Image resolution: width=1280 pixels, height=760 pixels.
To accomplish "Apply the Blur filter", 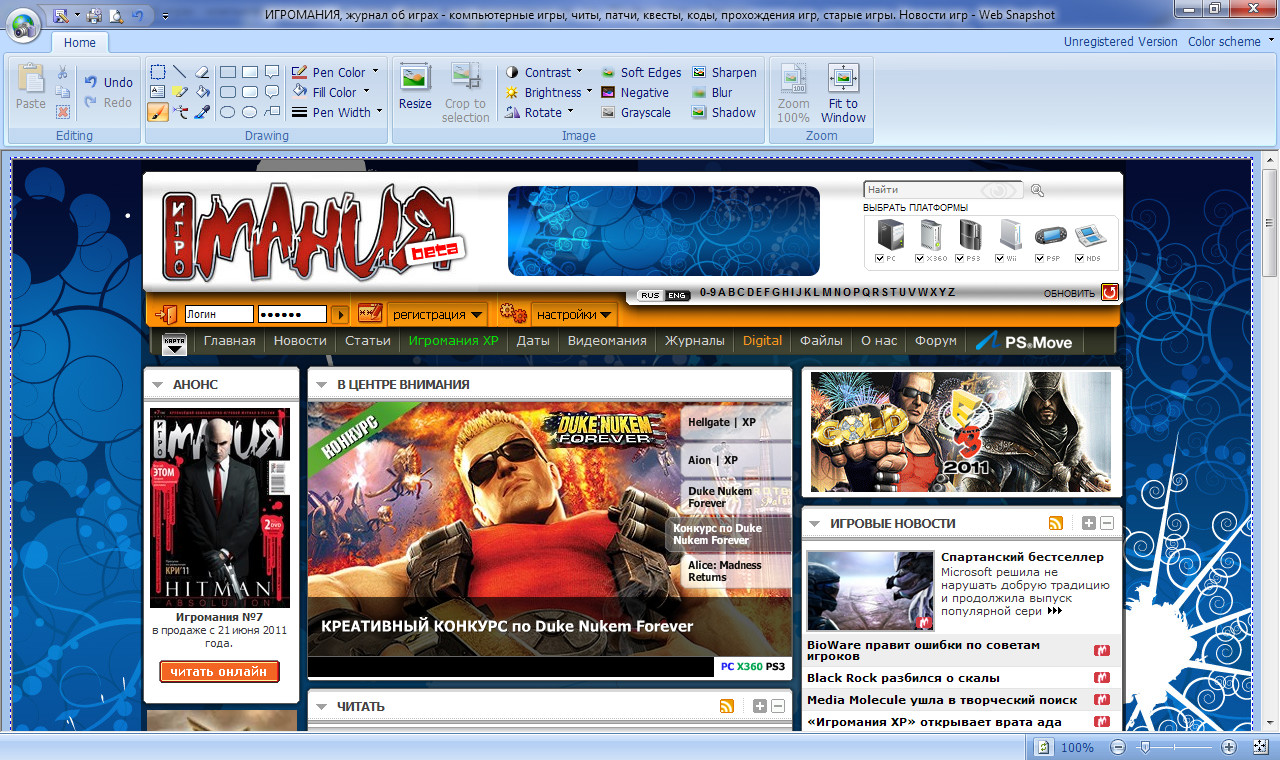I will tap(712, 92).
